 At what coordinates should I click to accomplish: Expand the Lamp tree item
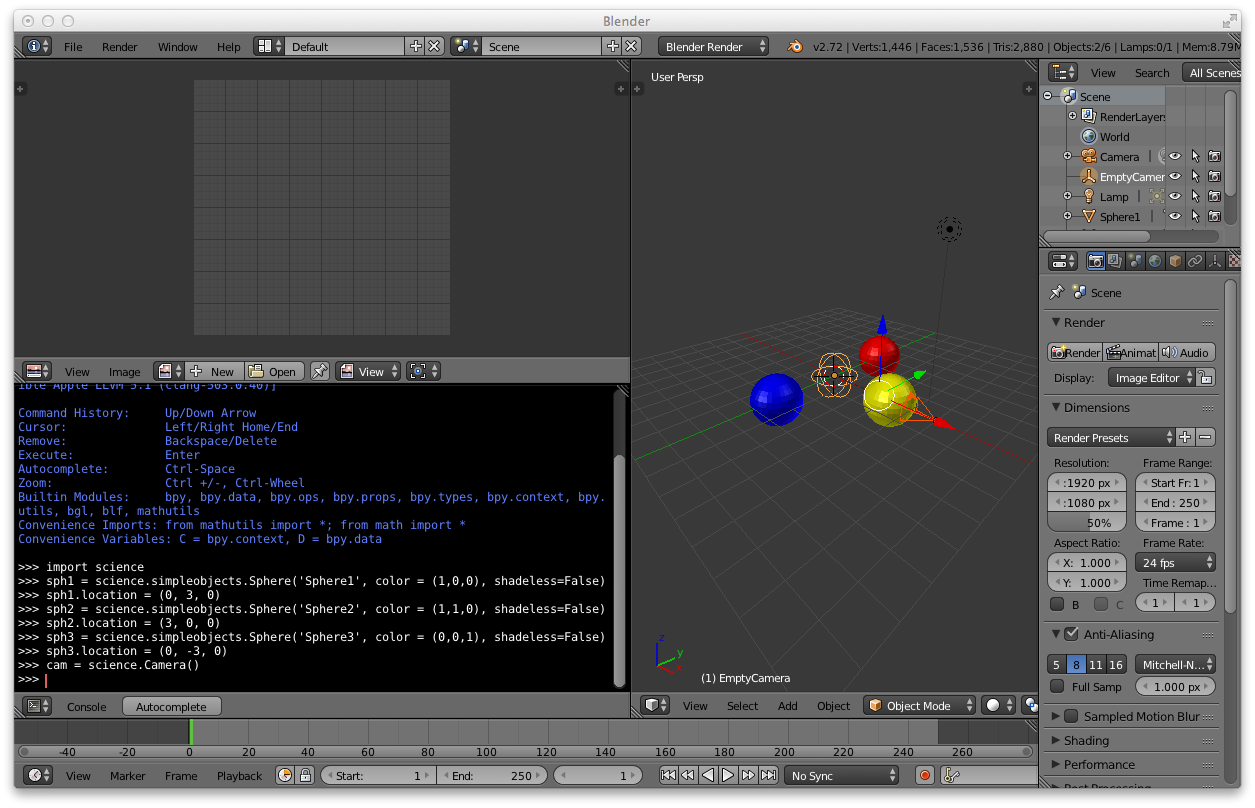point(1067,197)
